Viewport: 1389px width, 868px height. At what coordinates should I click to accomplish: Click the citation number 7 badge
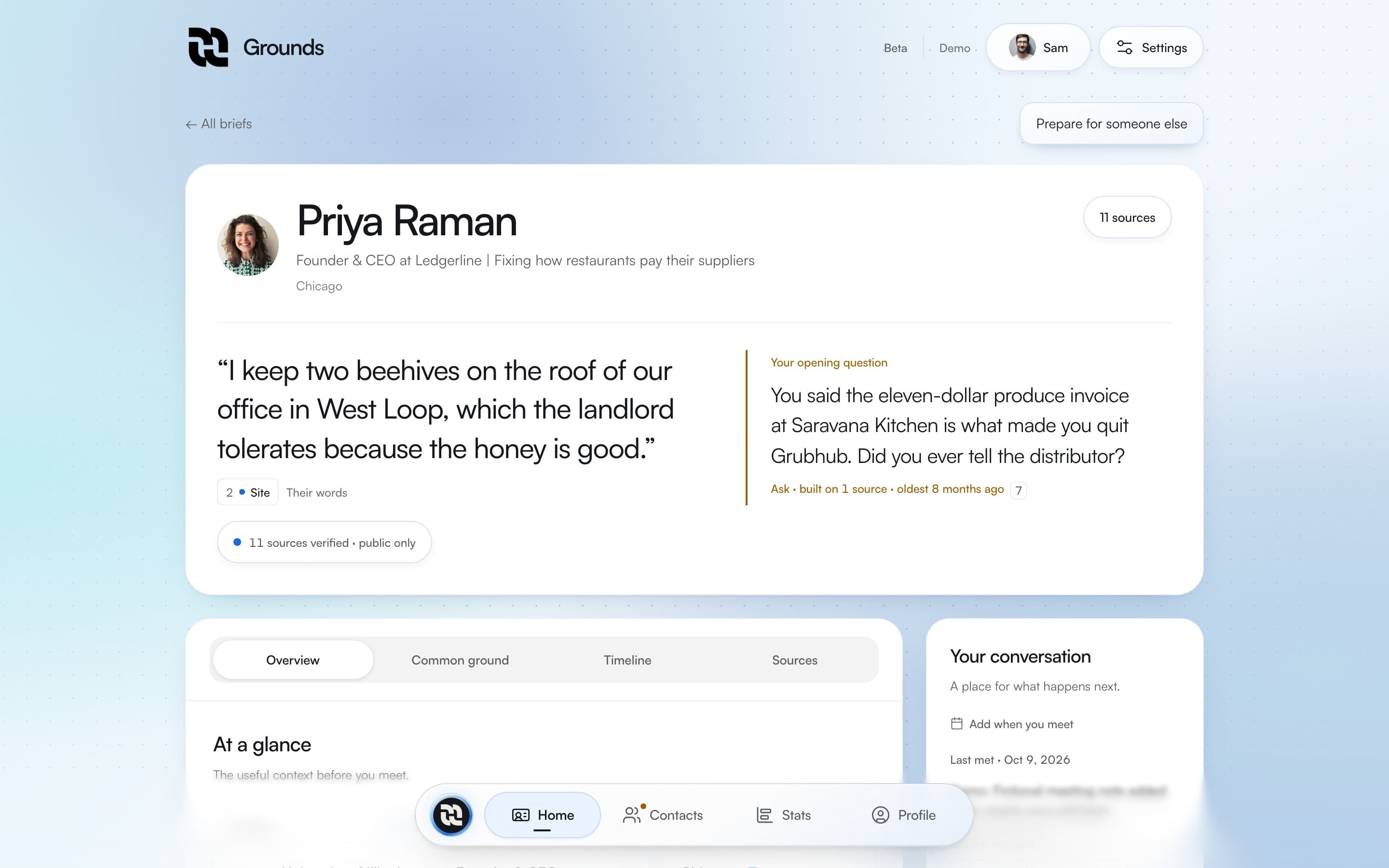(1018, 490)
